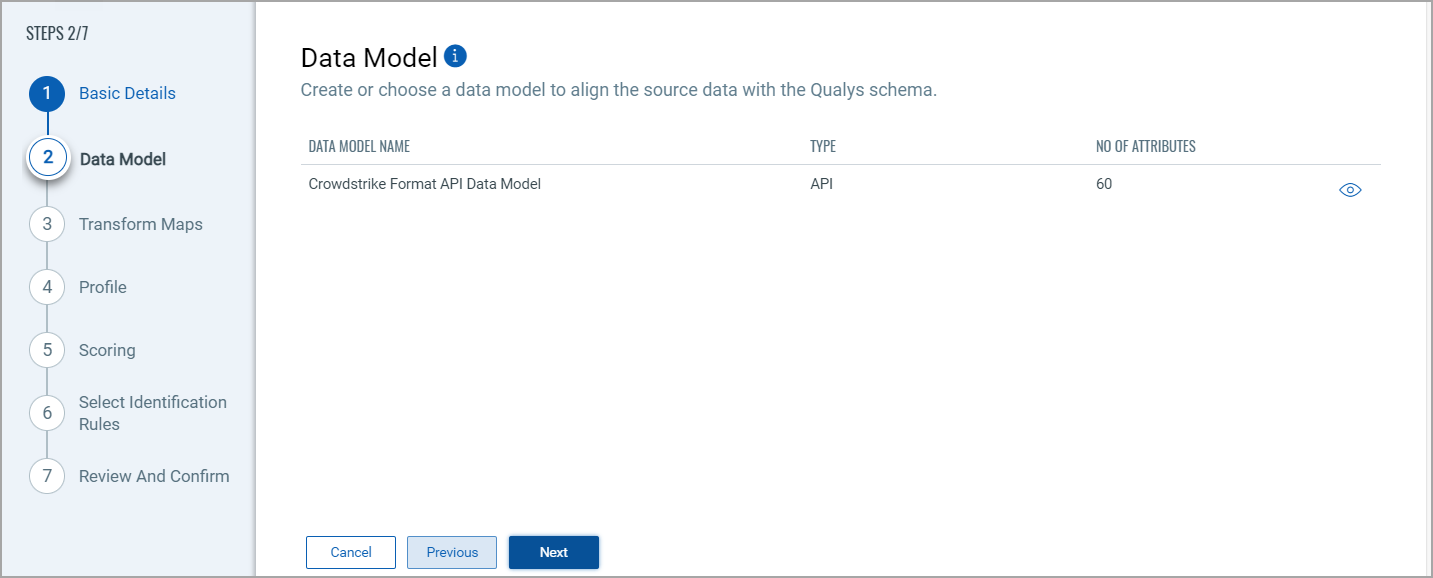1433x578 pixels.
Task: Go back with Previous button
Action: point(452,552)
